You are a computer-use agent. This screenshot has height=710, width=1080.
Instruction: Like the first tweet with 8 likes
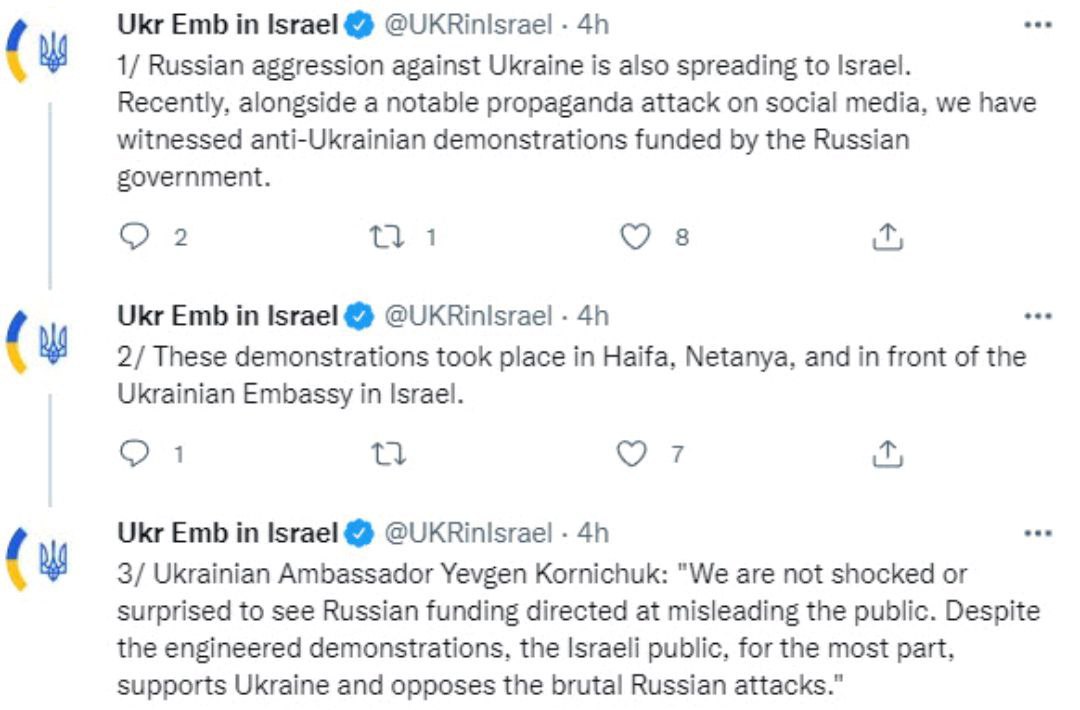coord(636,237)
